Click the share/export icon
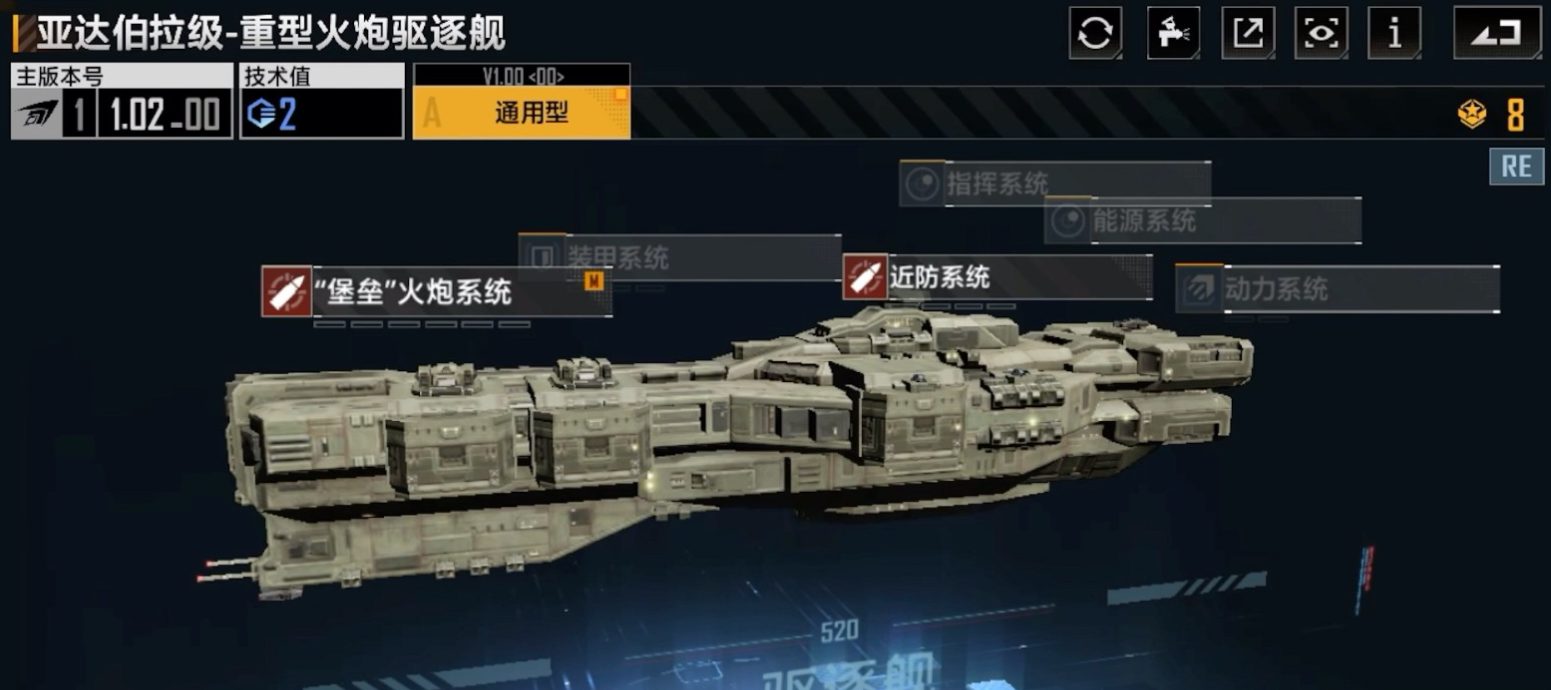The height and width of the screenshot is (690, 1551). coord(1248,33)
